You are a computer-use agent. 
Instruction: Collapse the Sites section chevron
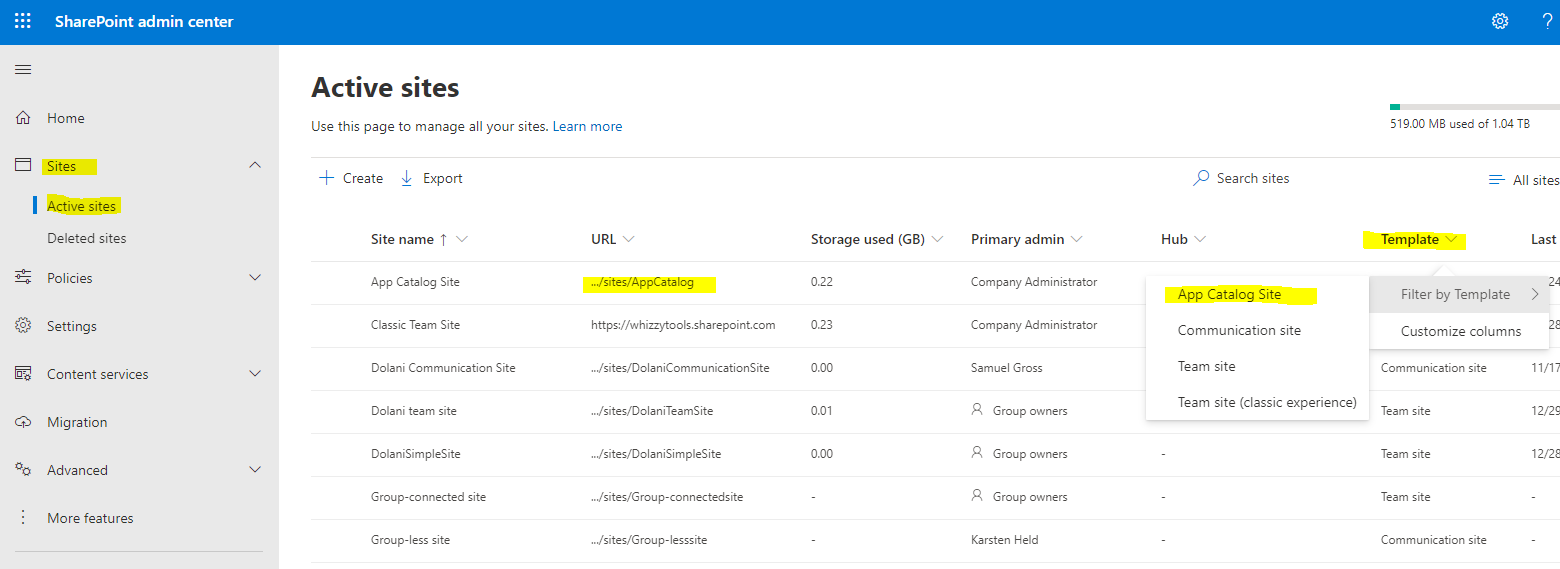pos(255,165)
